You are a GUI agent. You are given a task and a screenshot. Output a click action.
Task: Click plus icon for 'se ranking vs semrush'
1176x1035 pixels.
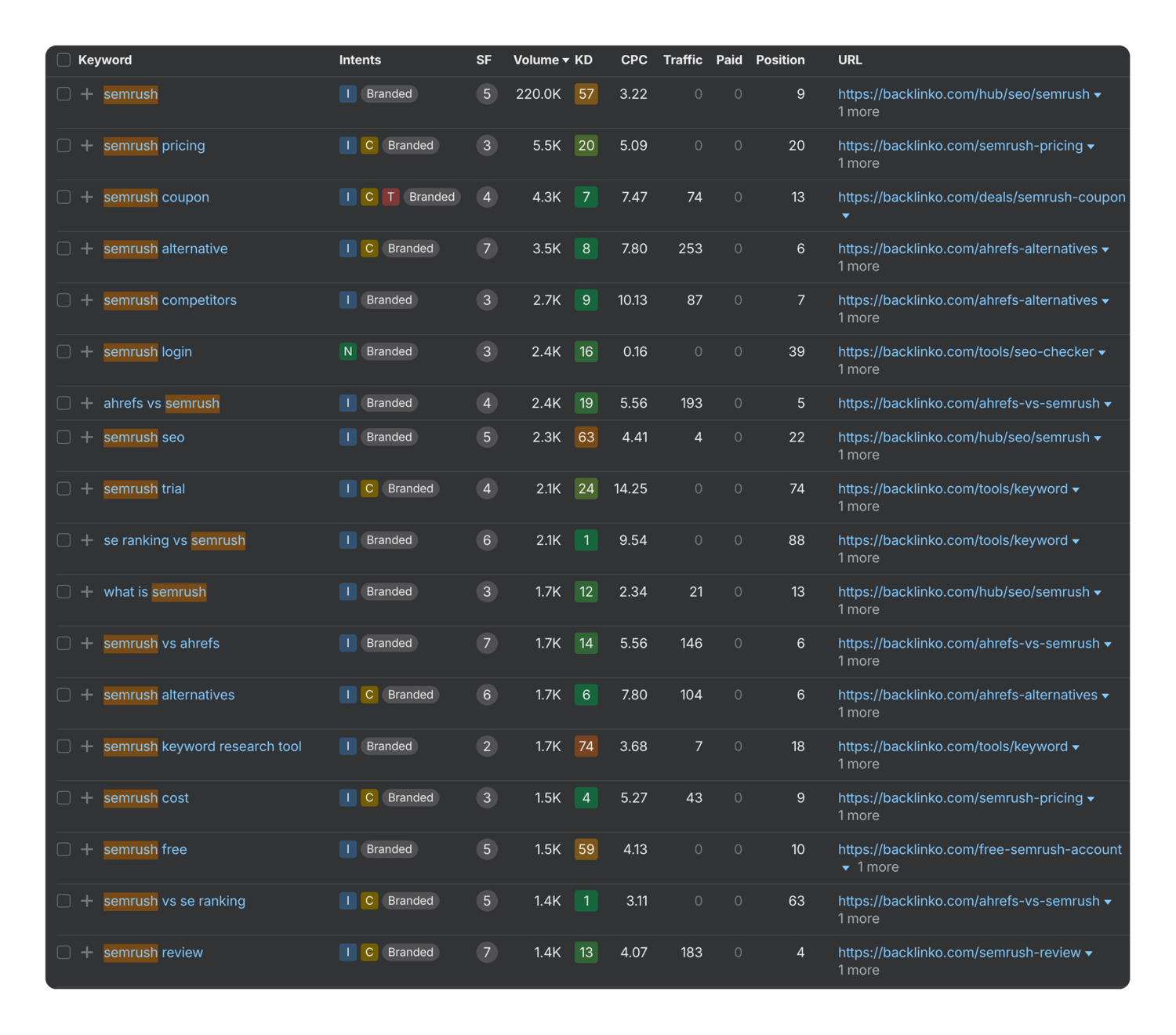pos(87,540)
